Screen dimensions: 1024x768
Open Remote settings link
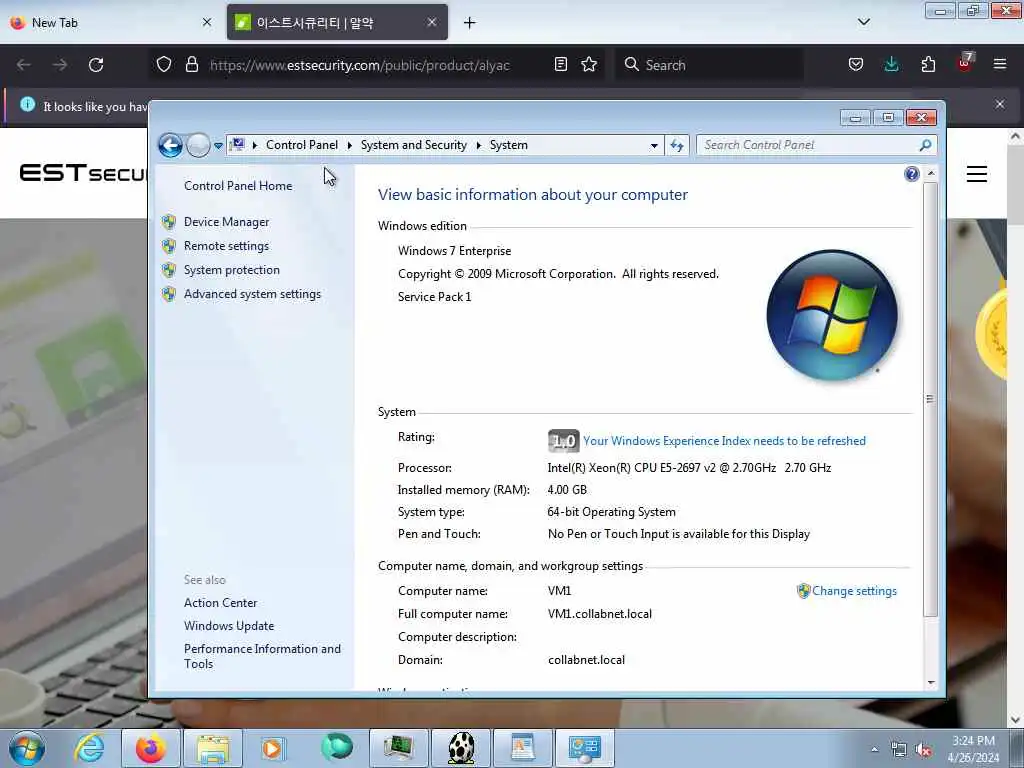click(x=226, y=246)
